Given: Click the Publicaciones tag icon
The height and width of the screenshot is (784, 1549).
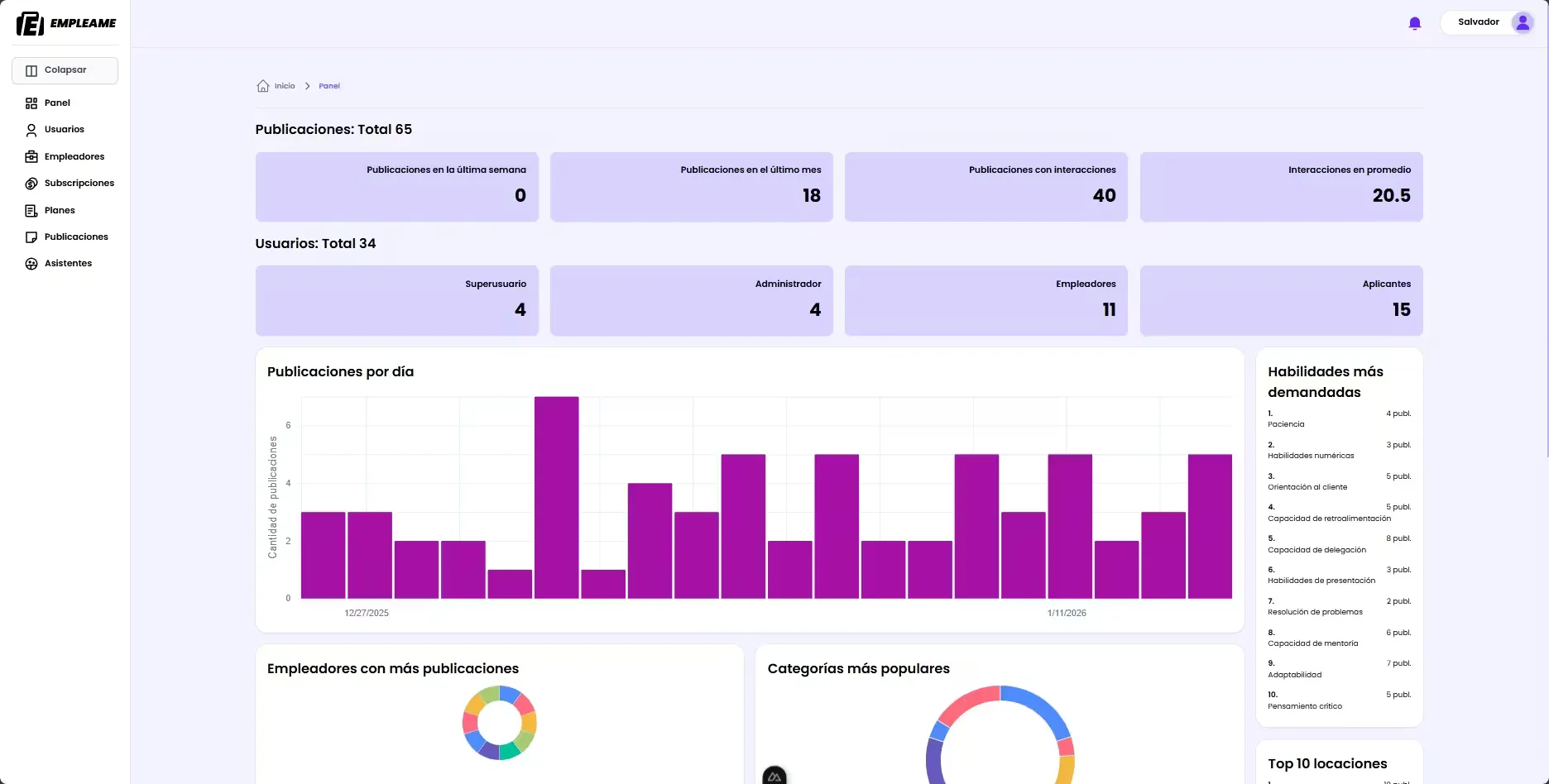Looking at the screenshot, I should (x=31, y=237).
